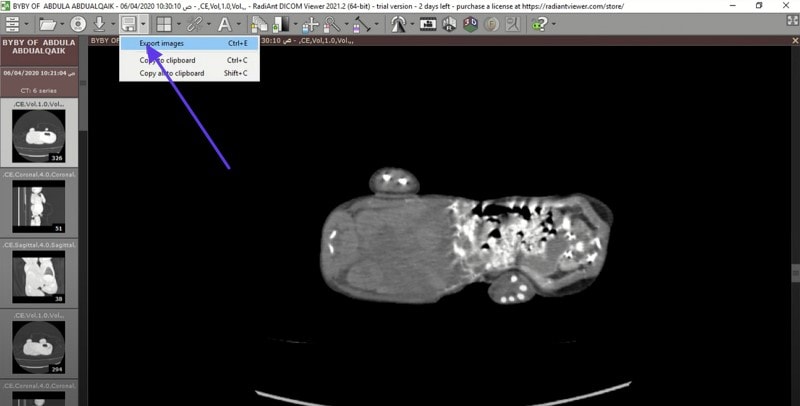Choose 'Copy to clipboard' menu entry
800x406 pixels.
pyautogui.click(x=189, y=60)
